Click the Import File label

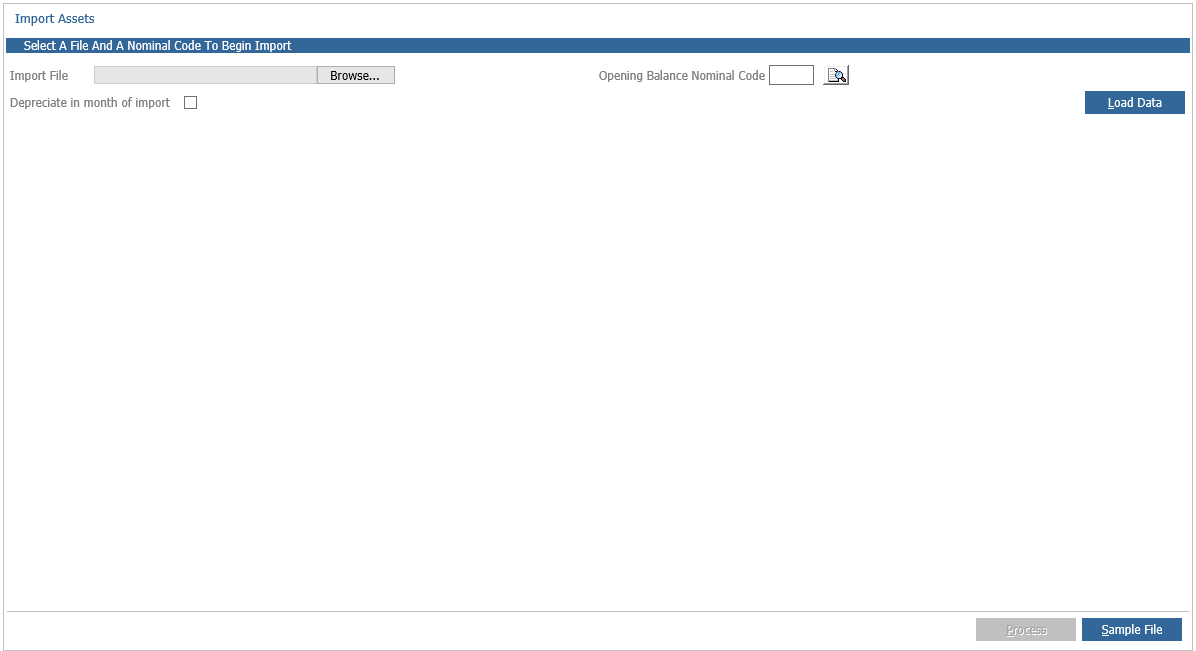[39, 75]
